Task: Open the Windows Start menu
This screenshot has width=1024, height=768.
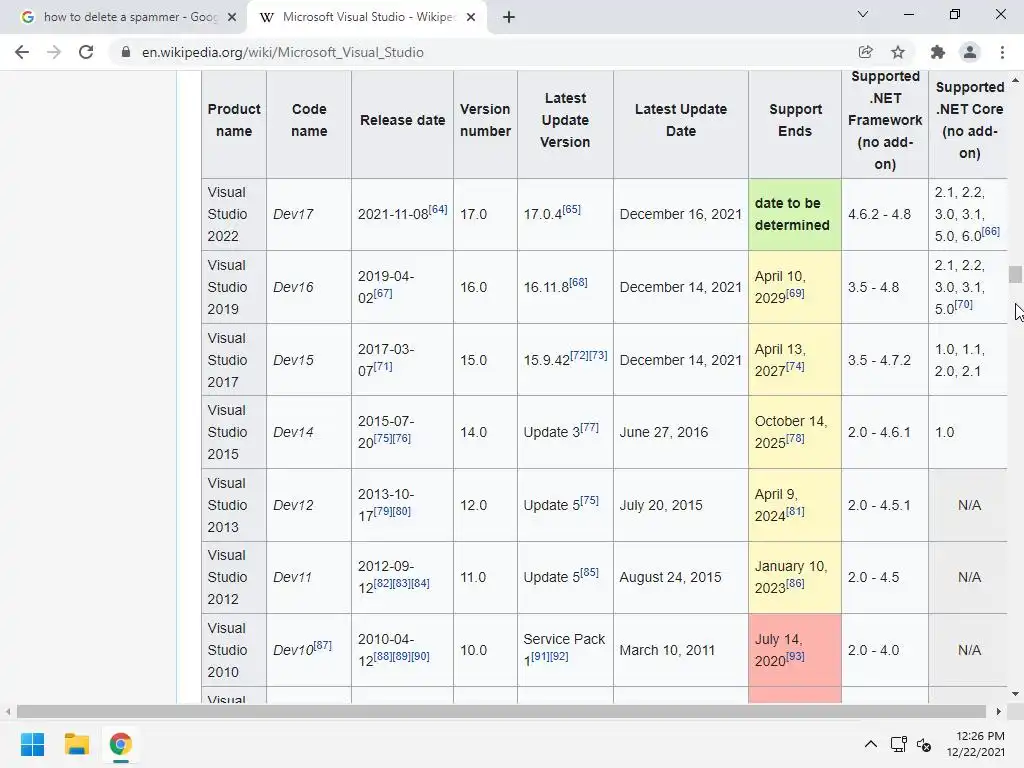Action: [32, 744]
